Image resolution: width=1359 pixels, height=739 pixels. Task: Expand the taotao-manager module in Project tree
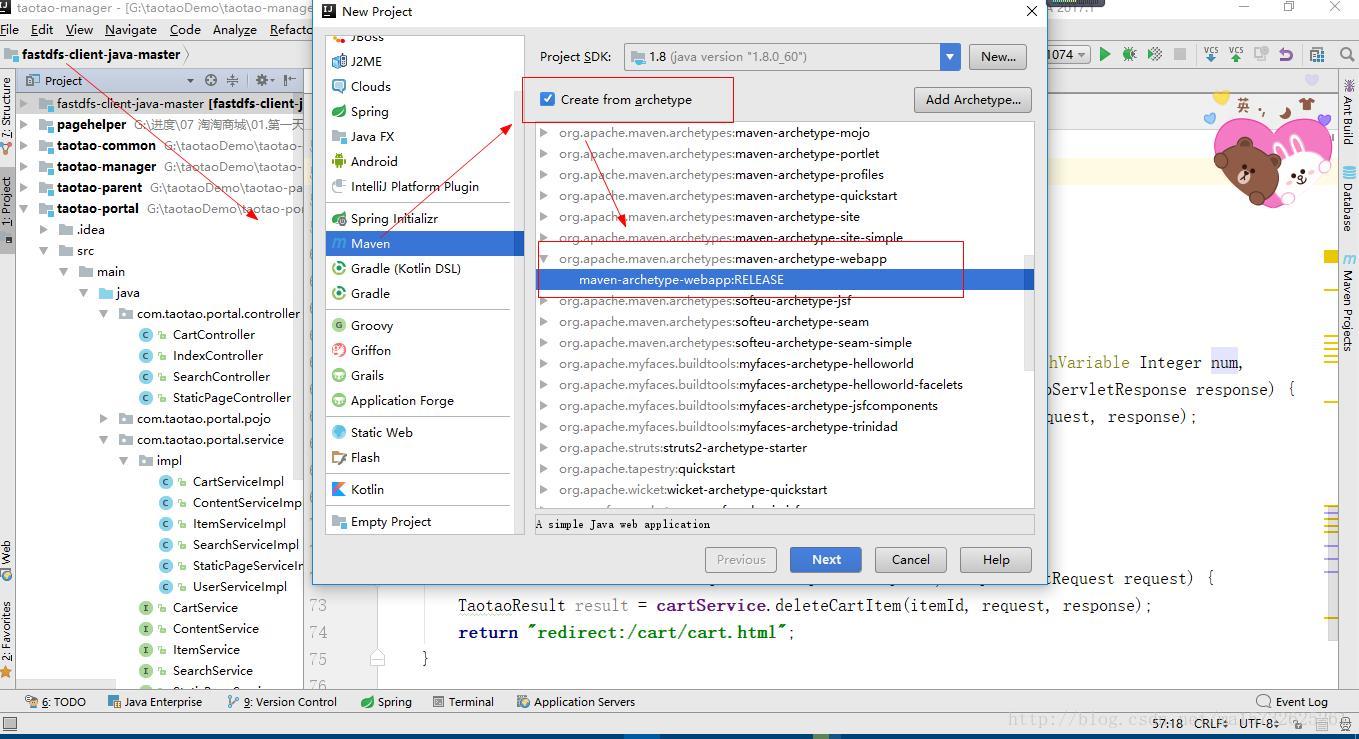(24, 167)
